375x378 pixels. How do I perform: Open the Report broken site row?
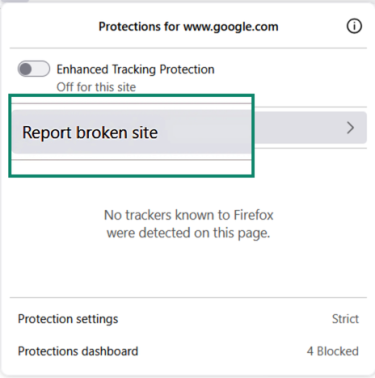click(x=189, y=132)
